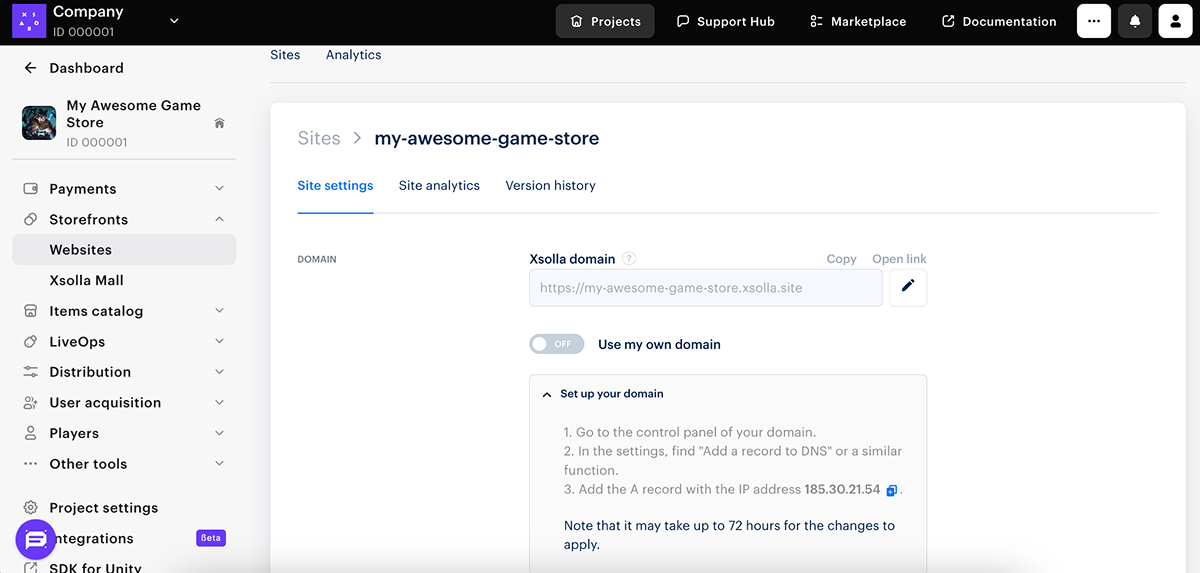Select Xsolla Mall in the sidebar

coord(86,281)
